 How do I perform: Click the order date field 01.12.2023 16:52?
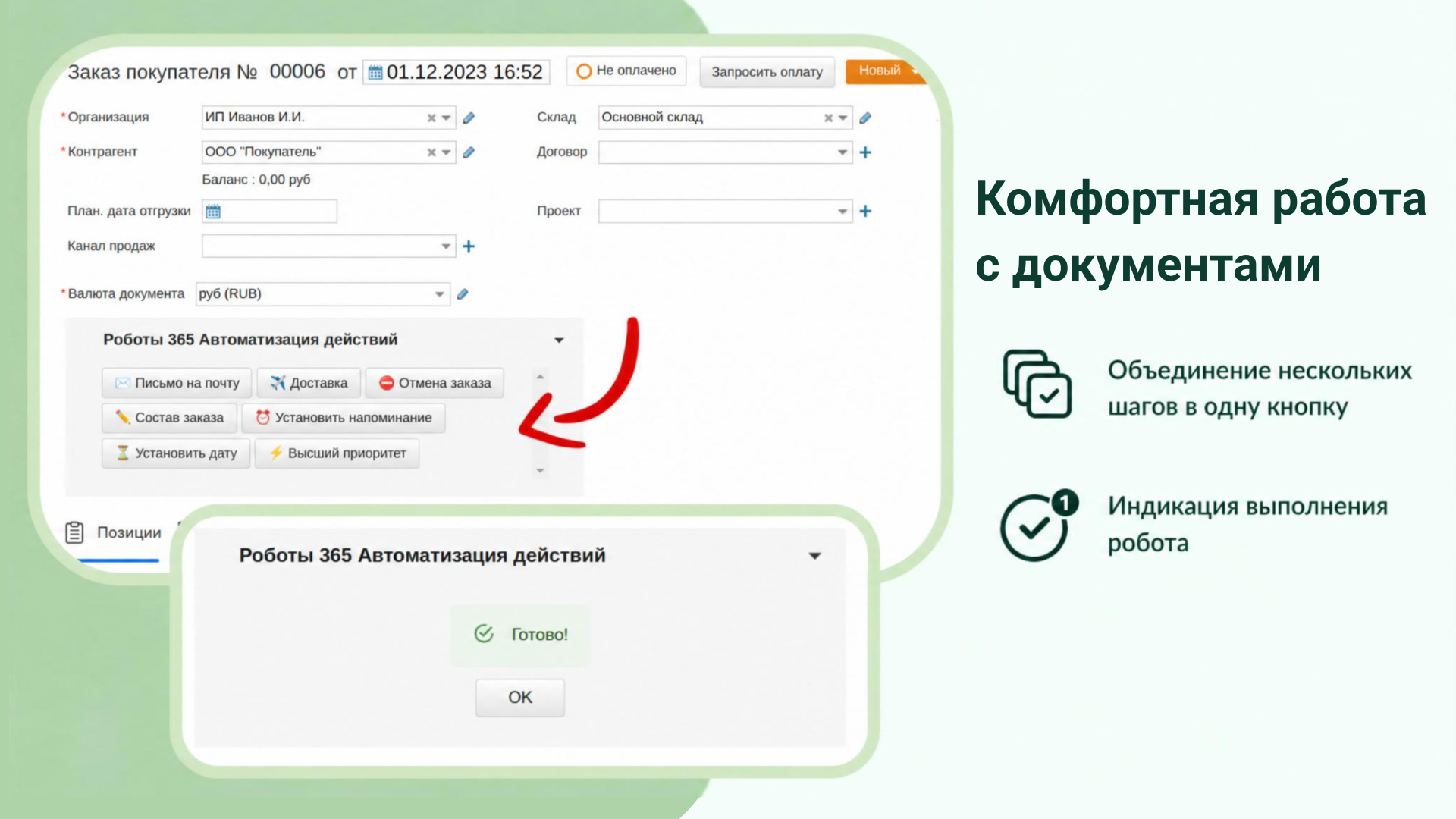pyautogui.click(x=457, y=73)
